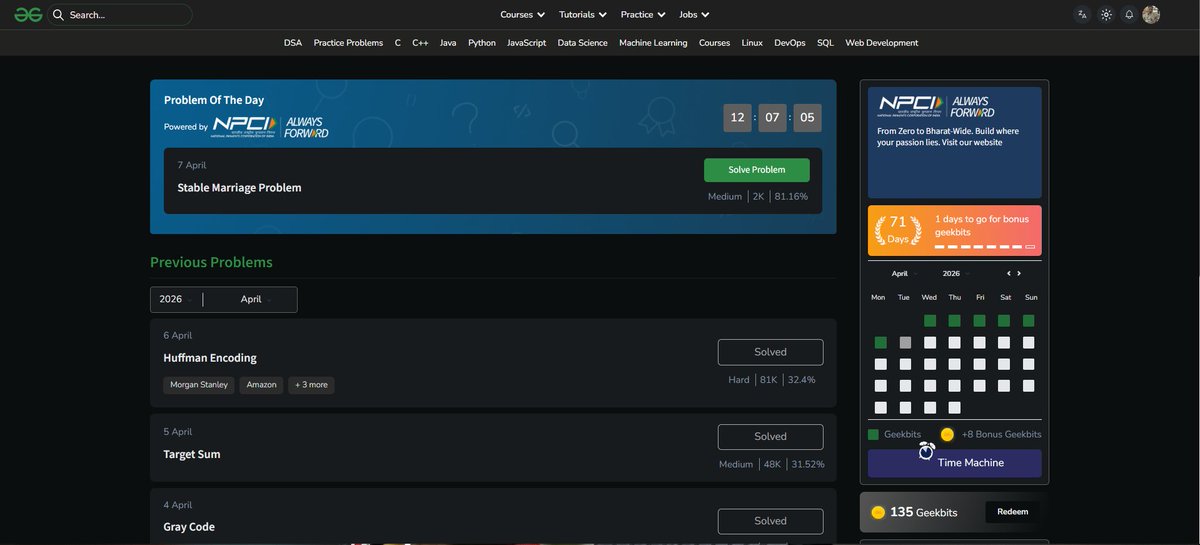Screen dimensions: 1200x545
Task: Click the green Solve Problem button
Action: [757, 170]
